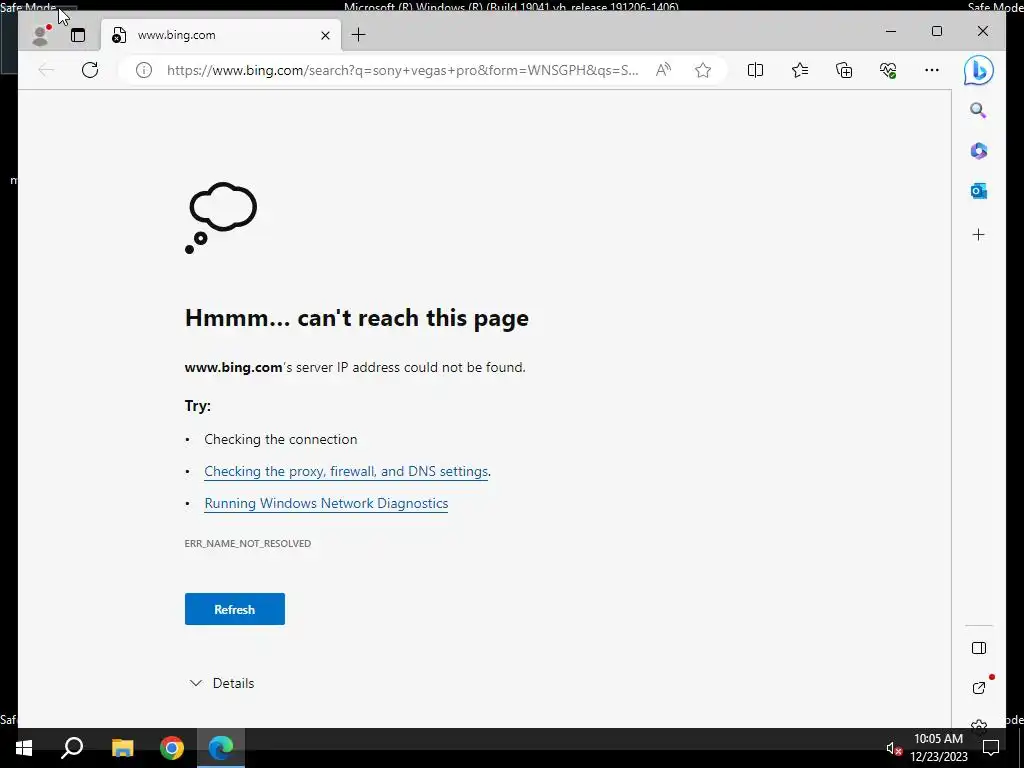
Task: Open File Explorer from taskbar
Action: pyautogui.click(x=122, y=748)
